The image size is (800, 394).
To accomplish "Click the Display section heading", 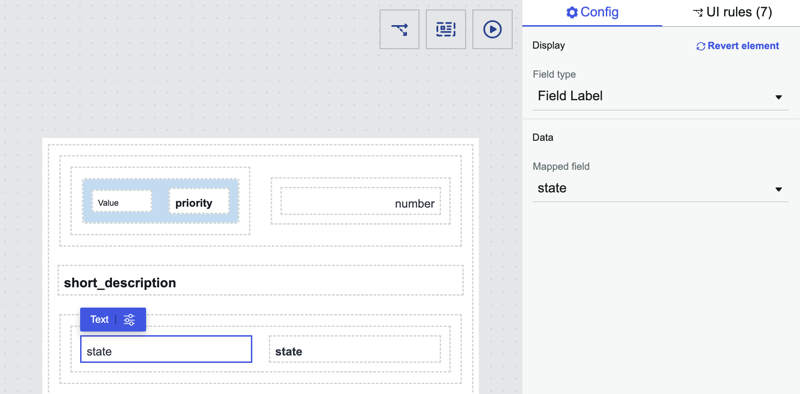I will [x=548, y=45].
